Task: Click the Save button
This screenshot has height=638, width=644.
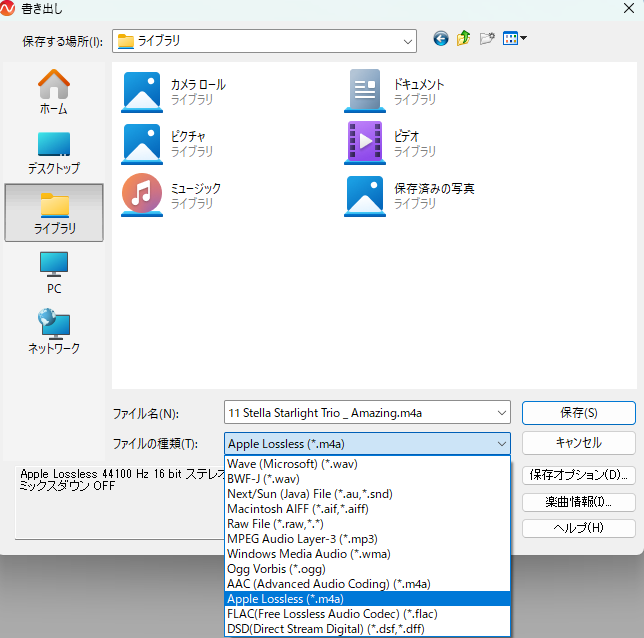Action: [578, 412]
